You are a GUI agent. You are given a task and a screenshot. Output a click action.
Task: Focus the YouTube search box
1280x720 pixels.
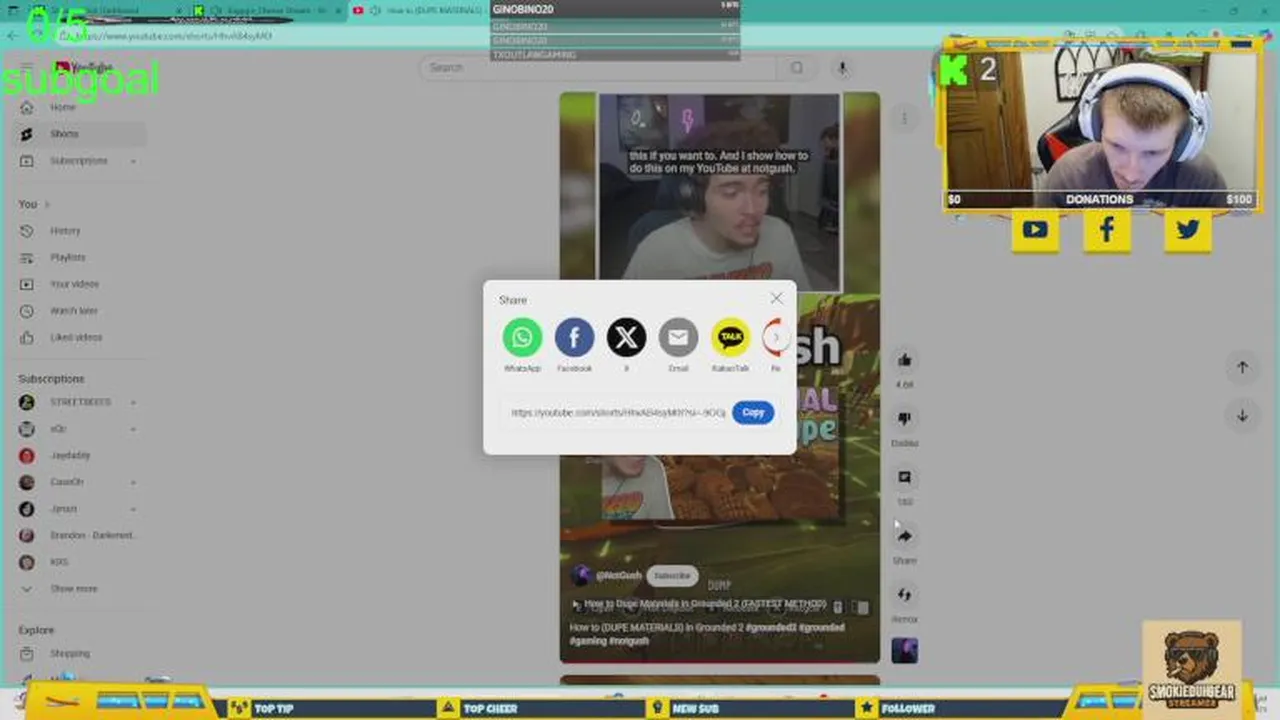(x=600, y=68)
